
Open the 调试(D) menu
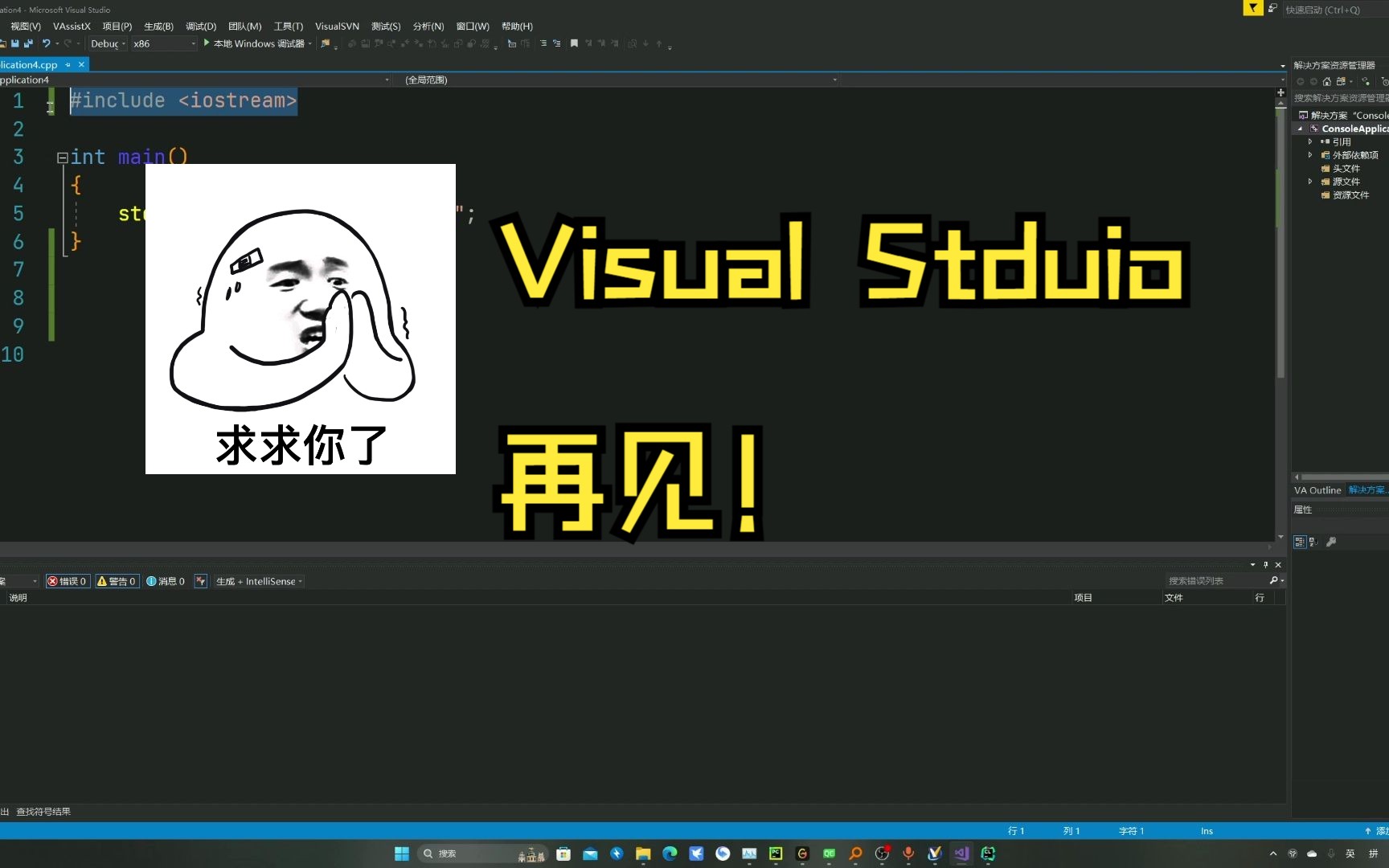201,27
